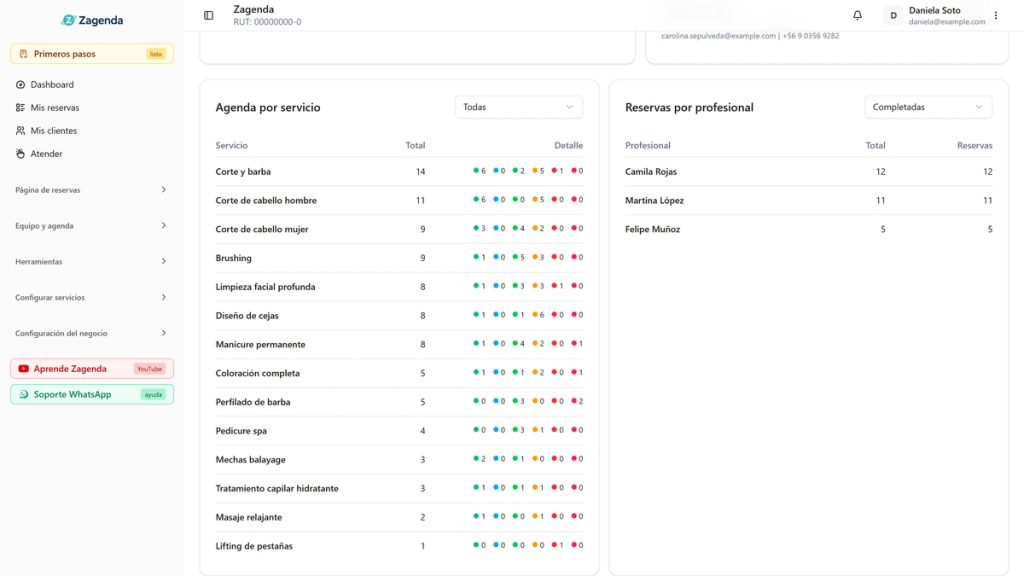Select Perfilado de barba

pyautogui.click(x=399, y=402)
